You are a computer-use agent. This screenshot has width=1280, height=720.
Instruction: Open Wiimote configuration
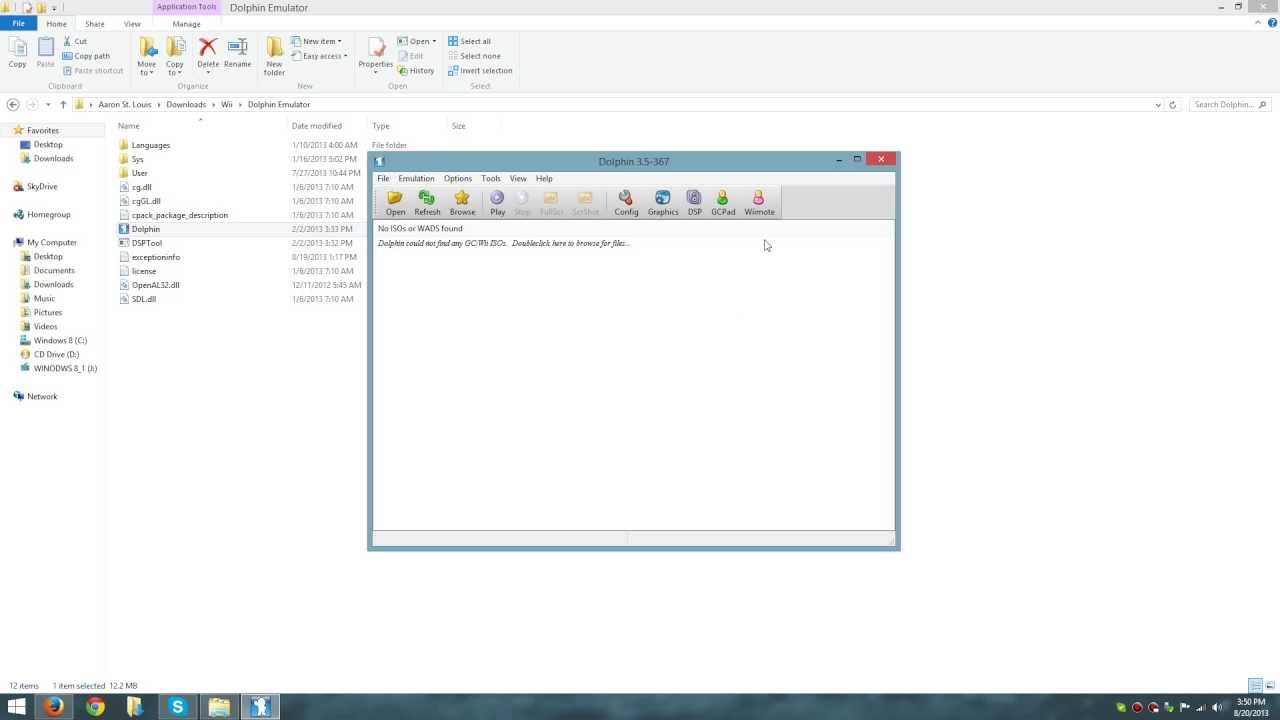759,203
